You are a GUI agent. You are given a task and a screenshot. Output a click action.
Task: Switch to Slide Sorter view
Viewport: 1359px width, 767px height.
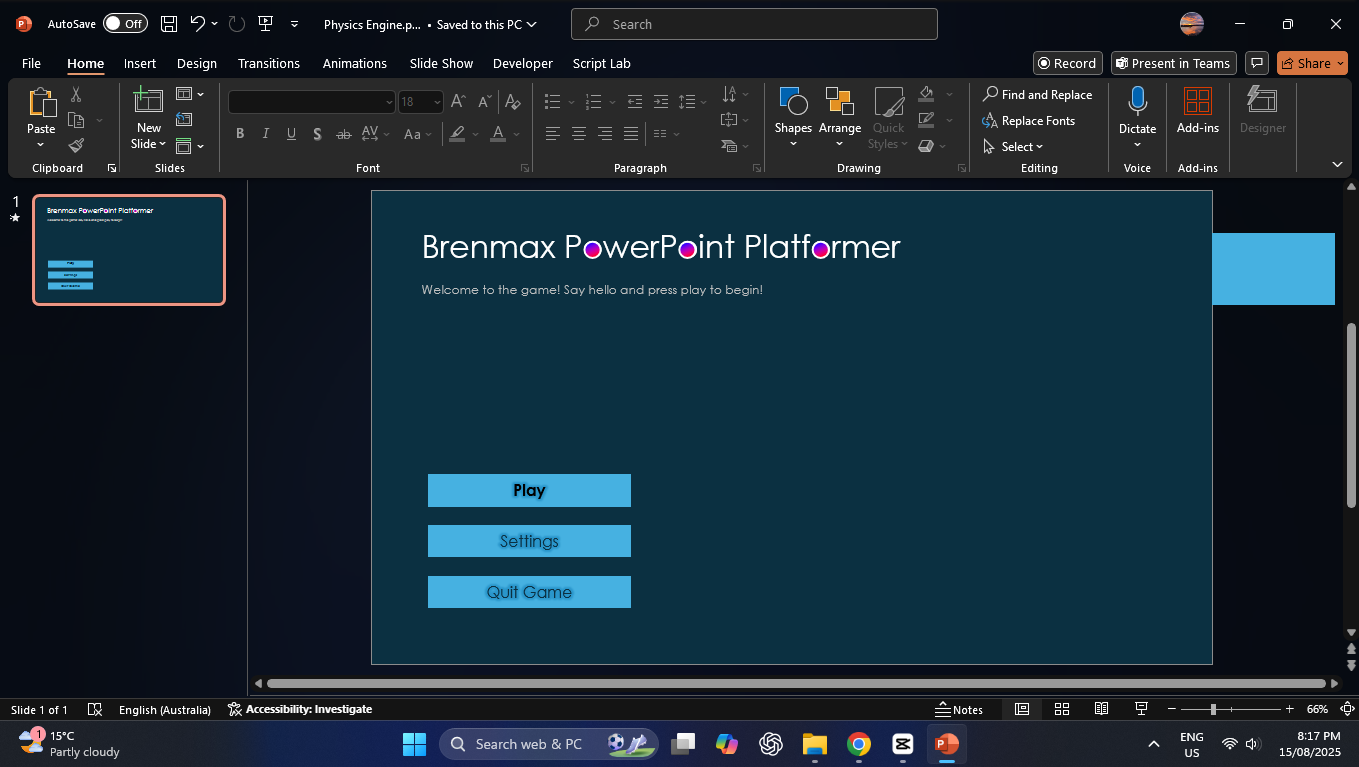tap(1062, 709)
